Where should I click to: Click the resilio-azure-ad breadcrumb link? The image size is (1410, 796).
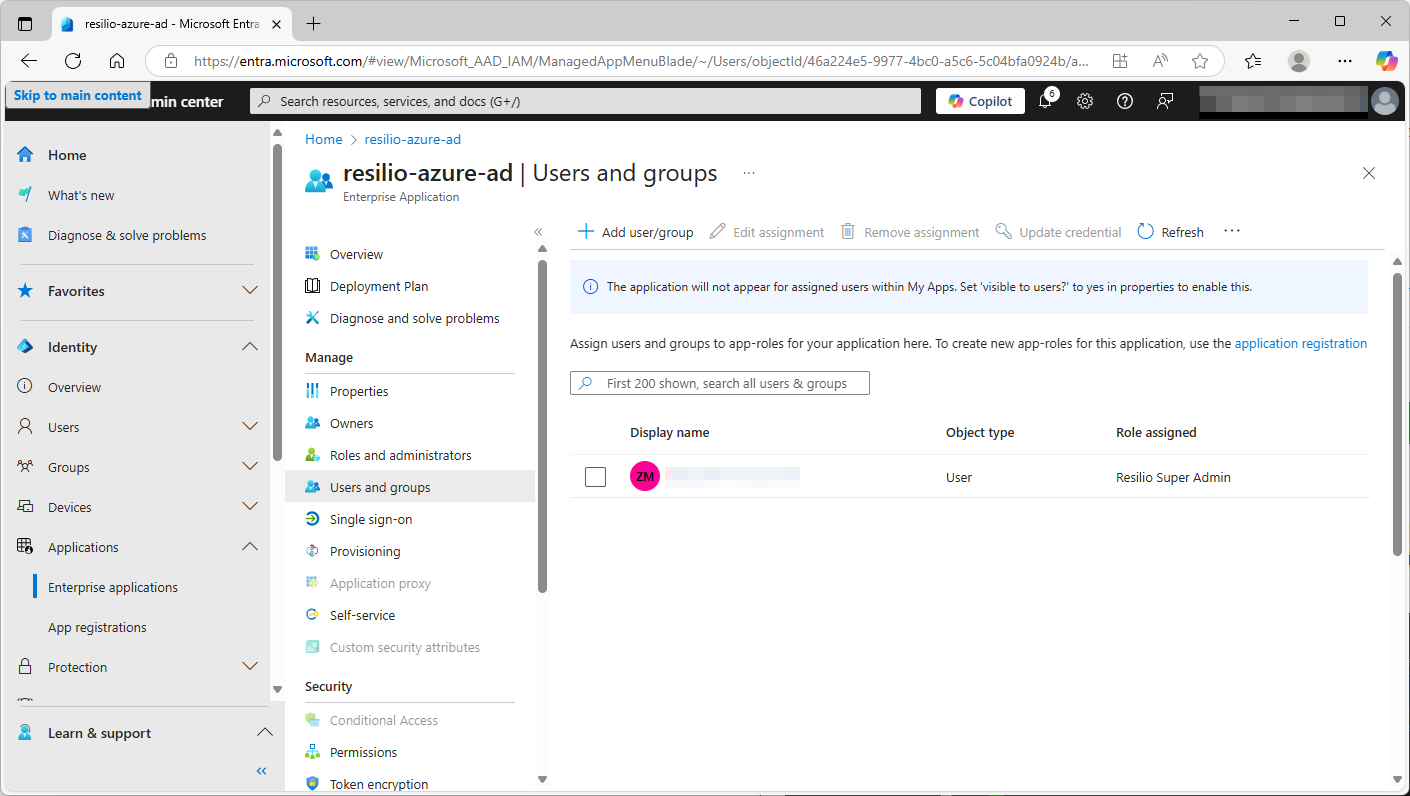click(x=412, y=139)
